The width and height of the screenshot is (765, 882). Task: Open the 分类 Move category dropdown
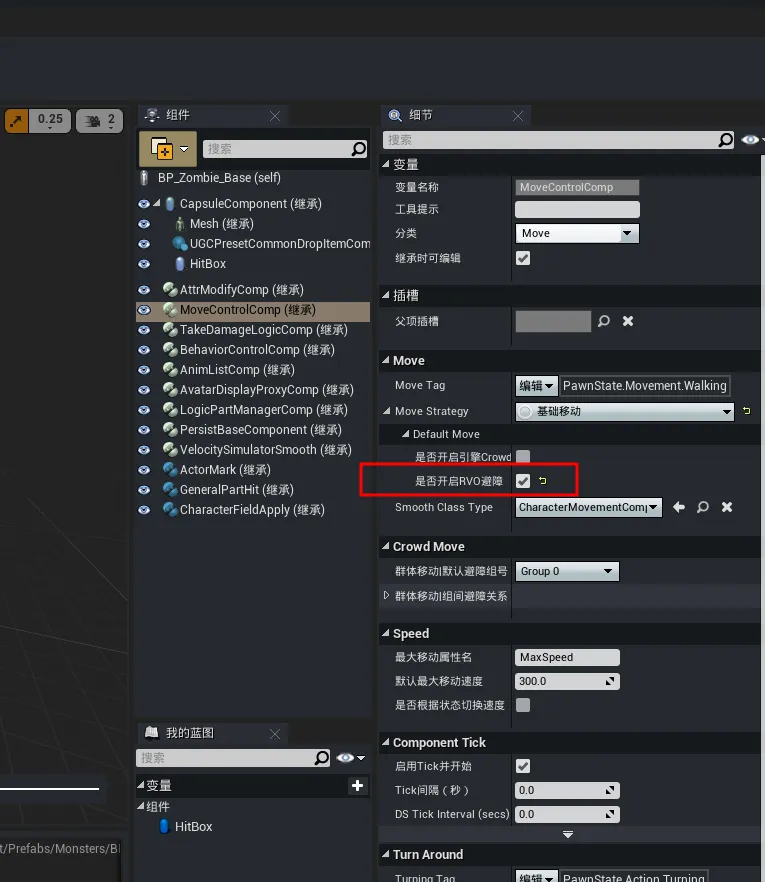tap(577, 233)
